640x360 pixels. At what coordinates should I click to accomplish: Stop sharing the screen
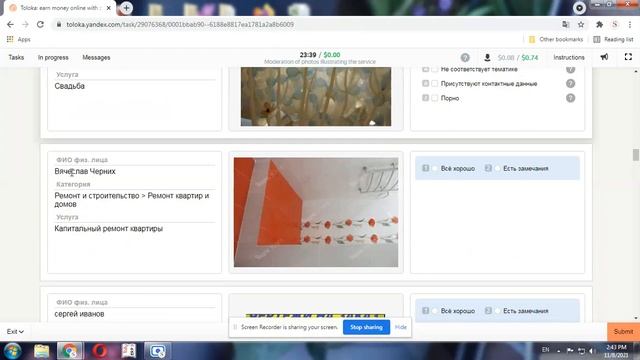(366, 327)
